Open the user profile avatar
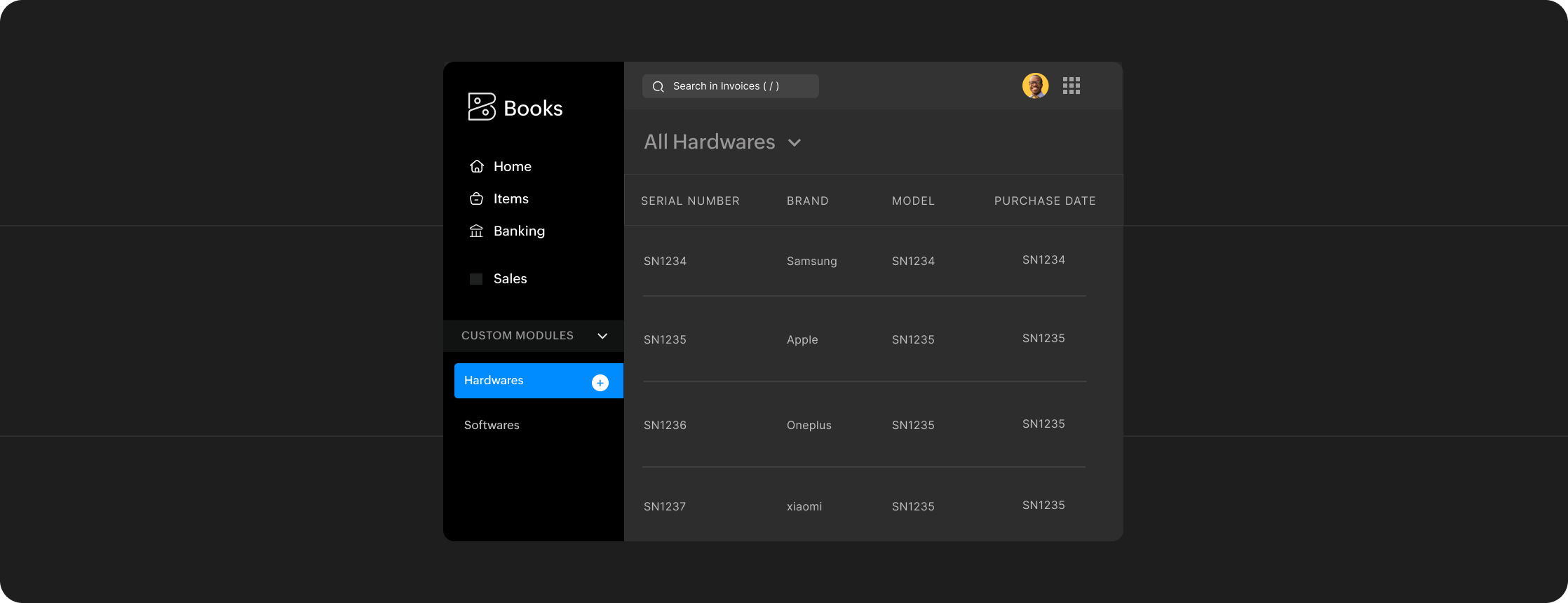The height and width of the screenshot is (603, 1568). click(x=1035, y=86)
